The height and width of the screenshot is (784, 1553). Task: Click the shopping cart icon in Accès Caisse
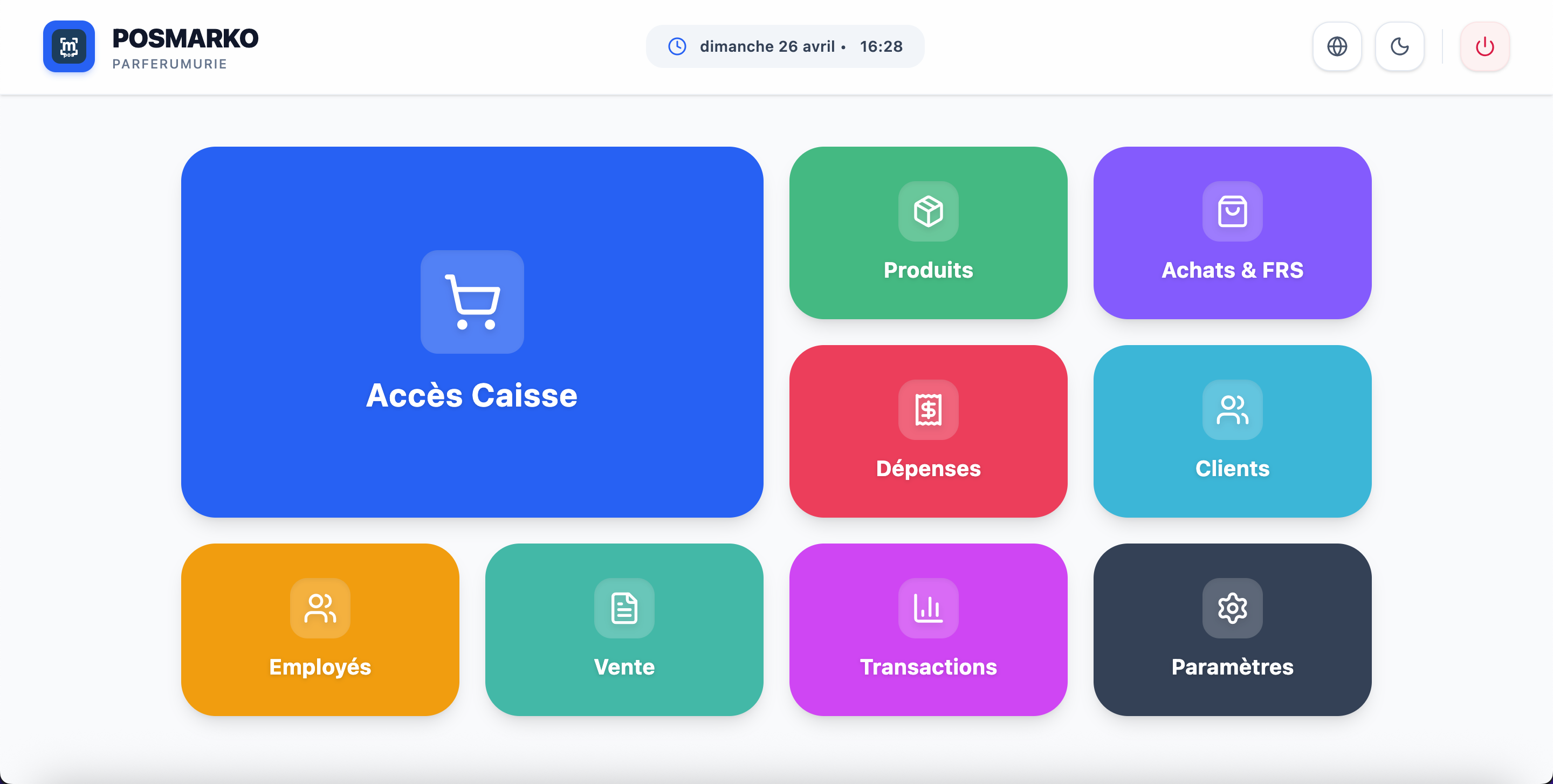[472, 301]
